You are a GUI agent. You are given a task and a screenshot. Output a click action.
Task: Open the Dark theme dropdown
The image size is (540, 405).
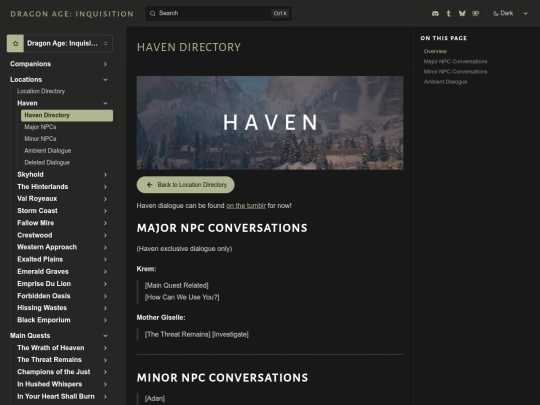point(510,13)
